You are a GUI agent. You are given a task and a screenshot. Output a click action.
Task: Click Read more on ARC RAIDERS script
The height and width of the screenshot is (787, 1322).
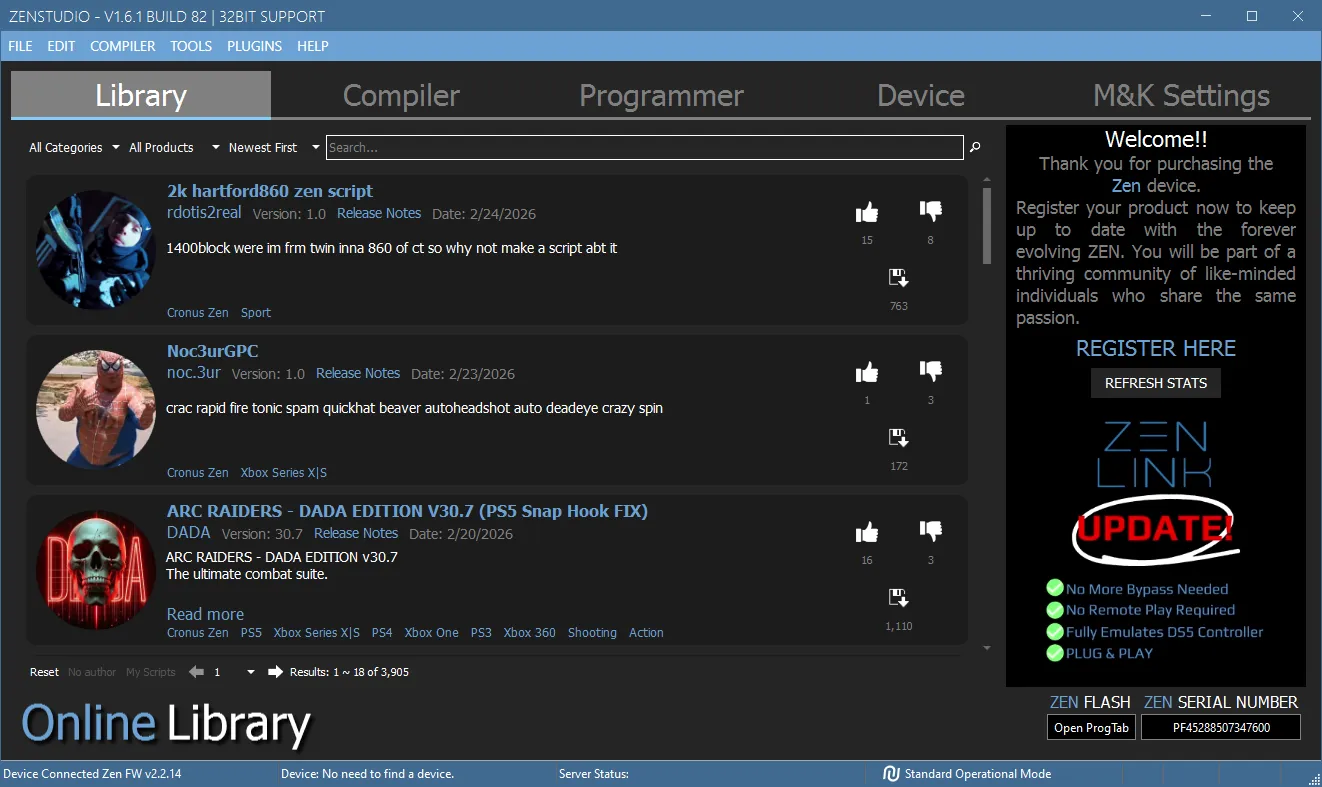click(205, 614)
